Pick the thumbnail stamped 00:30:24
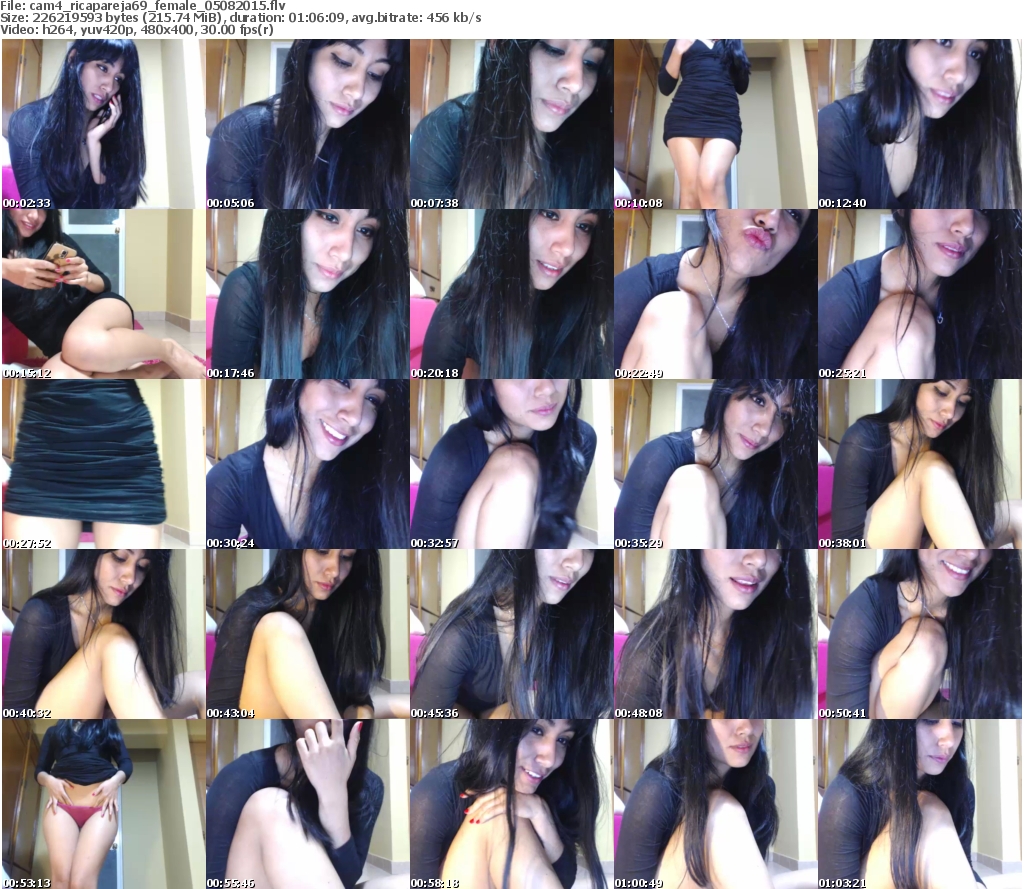1024x889 pixels. pyautogui.click(x=308, y=464)
